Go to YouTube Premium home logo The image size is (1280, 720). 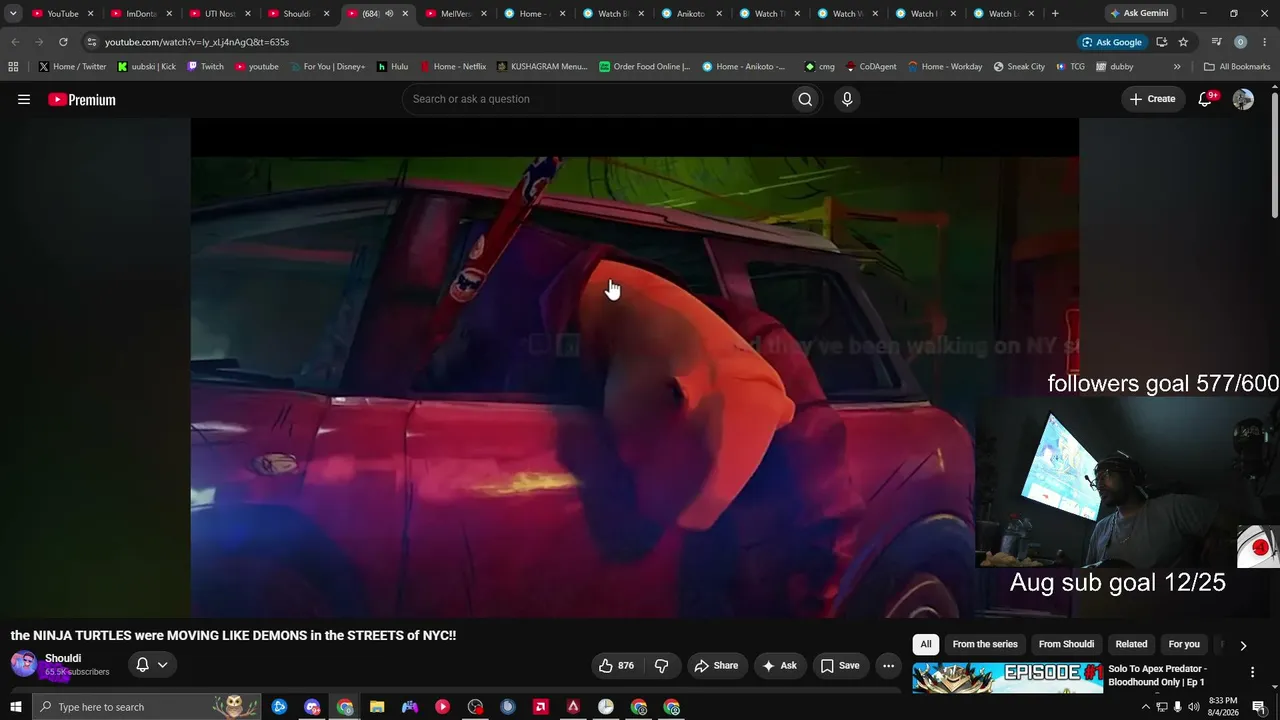point(82,99)
